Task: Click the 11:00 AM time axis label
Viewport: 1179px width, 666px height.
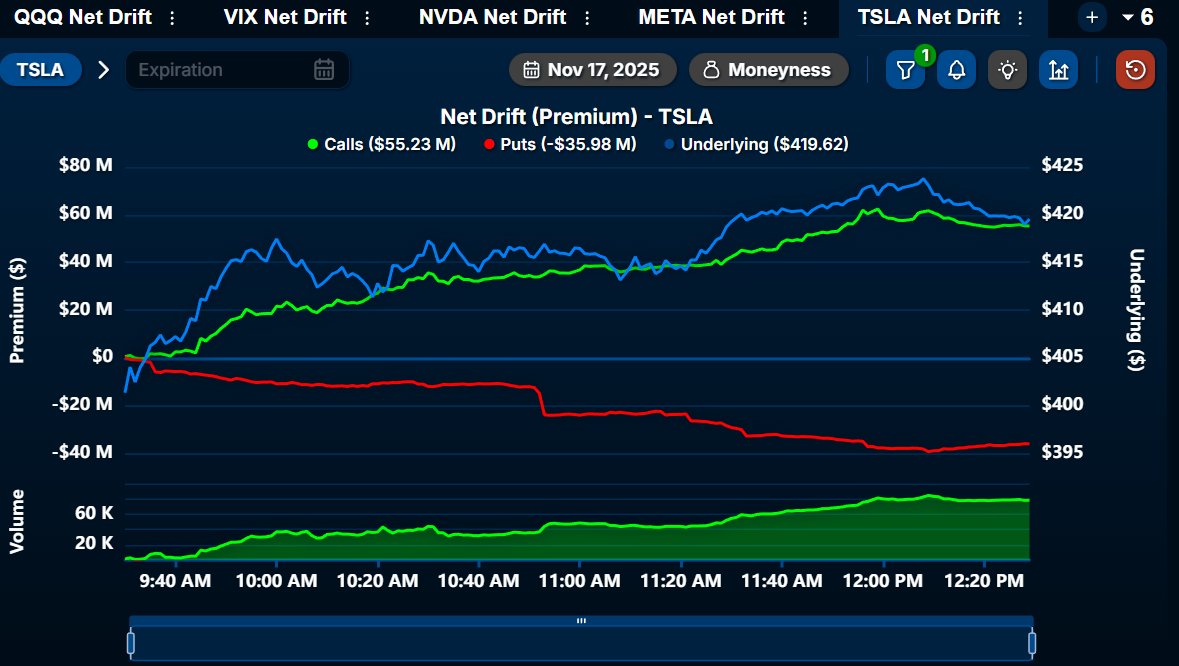Action: (x=580, y=581)
